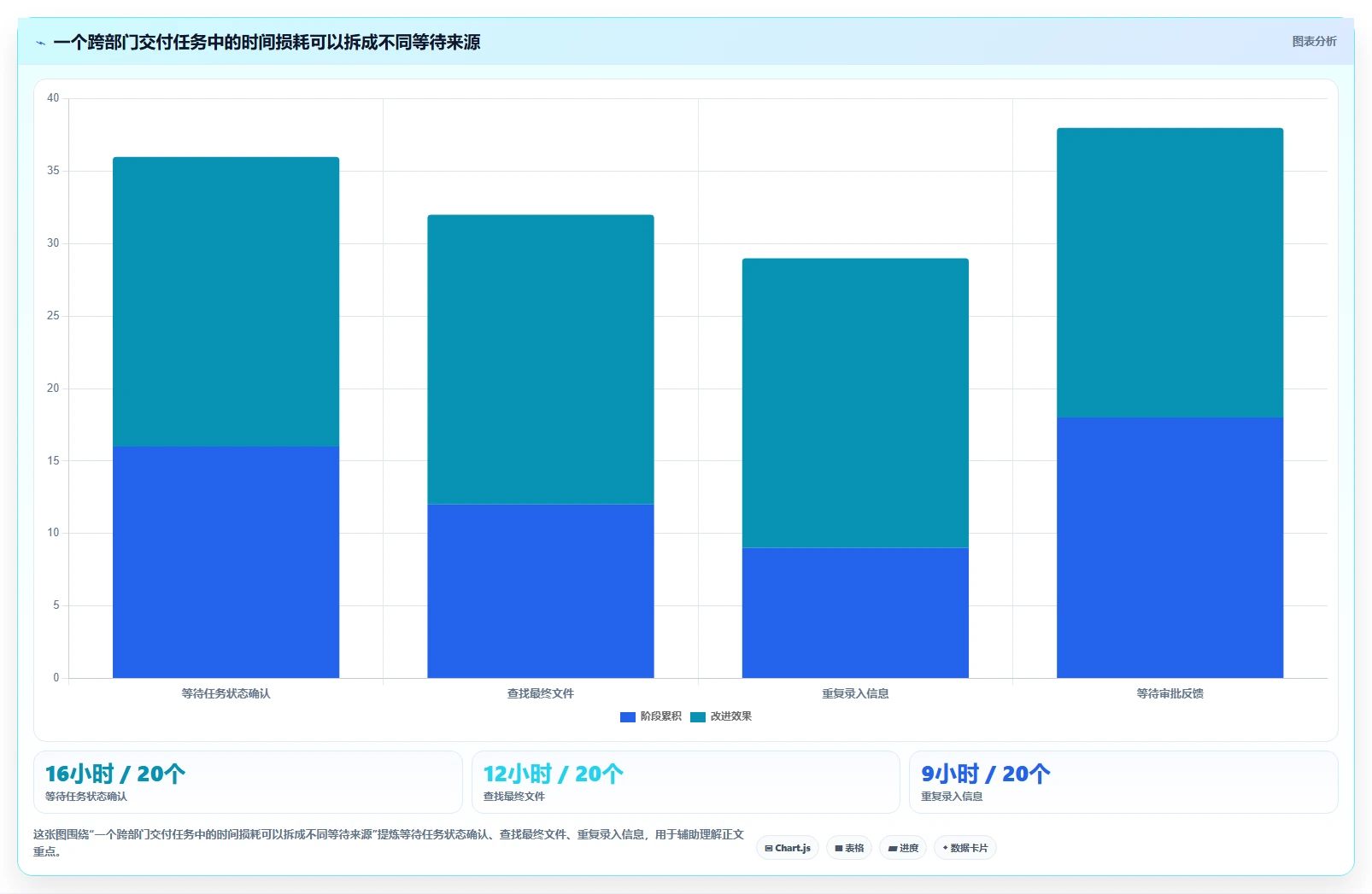
Task: Click blue bar segment for 等待审批反馈
Action: (x=1170, y=547)
